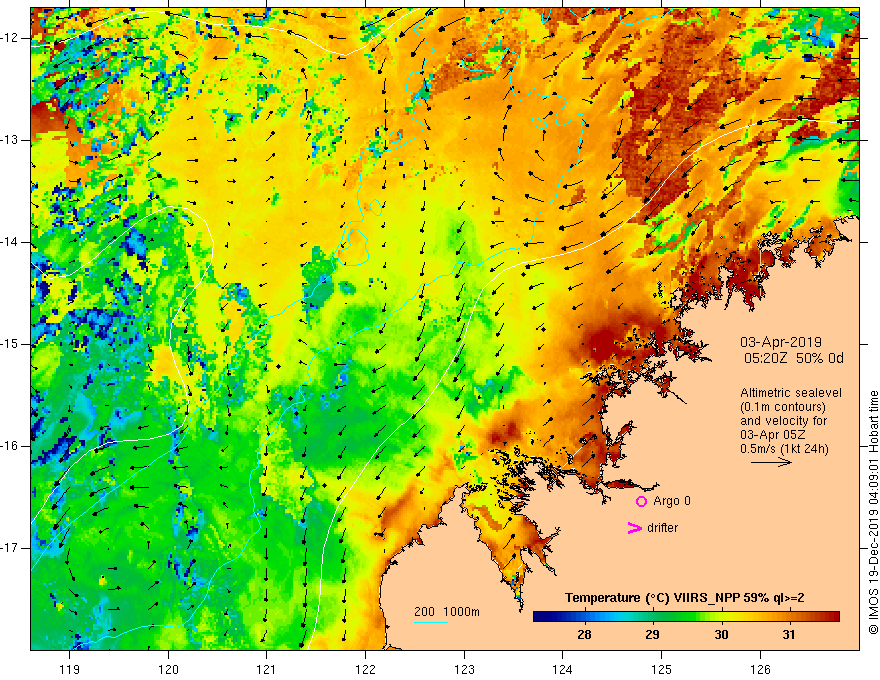
Task: Click longitude axis label 121
Action: pyautogui.click(x=267, y=669)
